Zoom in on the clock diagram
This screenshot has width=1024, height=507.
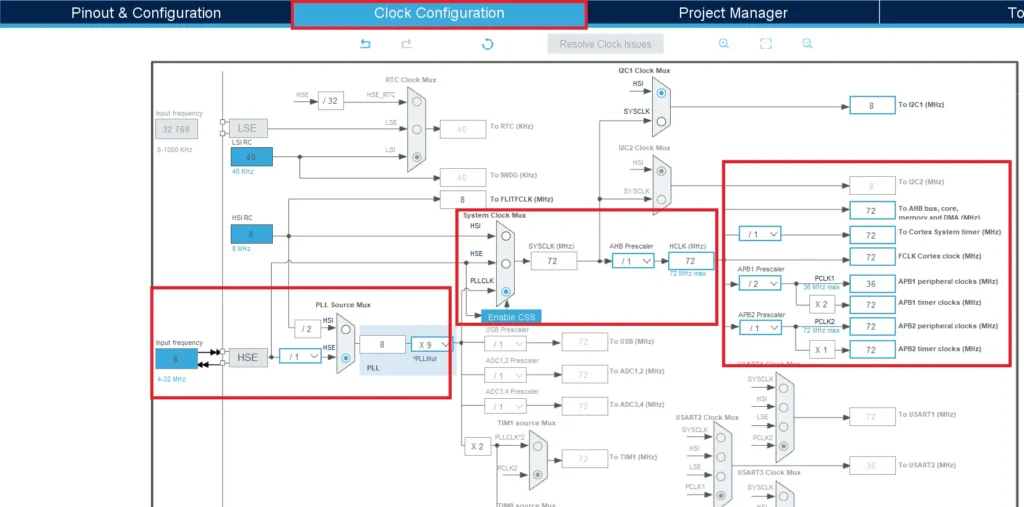[x=724, y=44]
